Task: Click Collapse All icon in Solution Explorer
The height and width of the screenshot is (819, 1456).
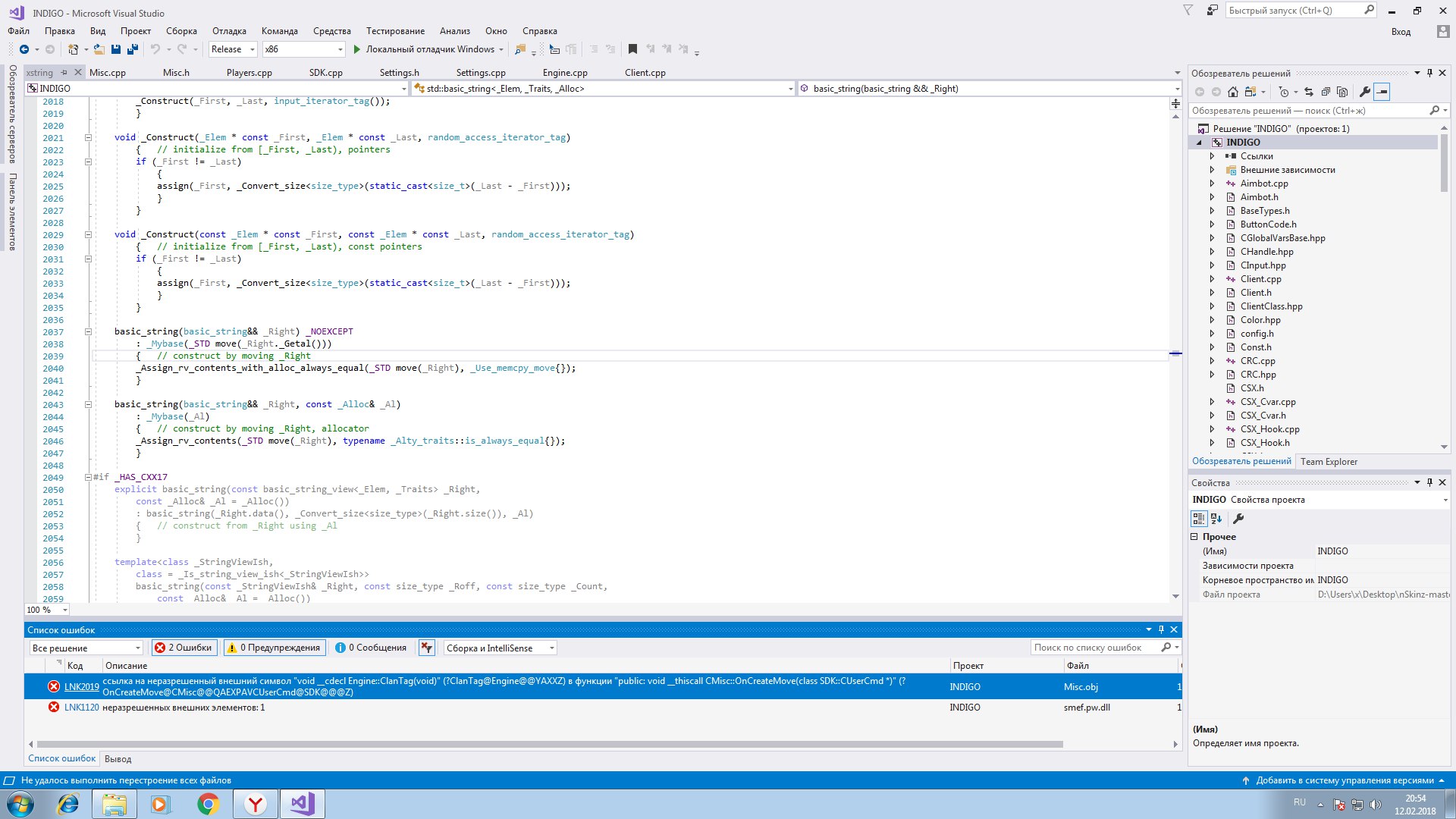Action: 1326,92
